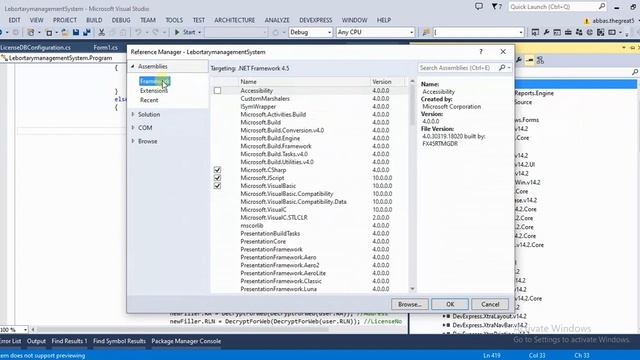Viewport: 640px width, 360px height.
Task: Open the PROJECT menu
Action: [64, 20]
